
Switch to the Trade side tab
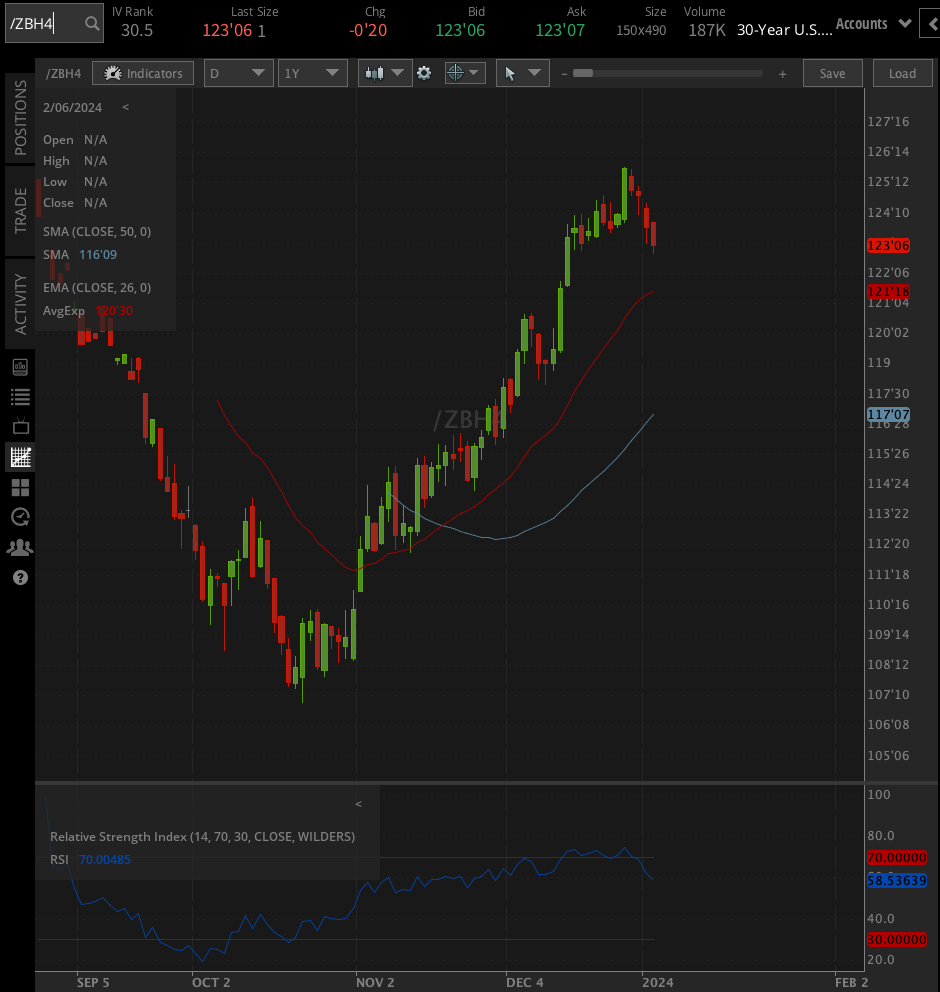[20, 211]
